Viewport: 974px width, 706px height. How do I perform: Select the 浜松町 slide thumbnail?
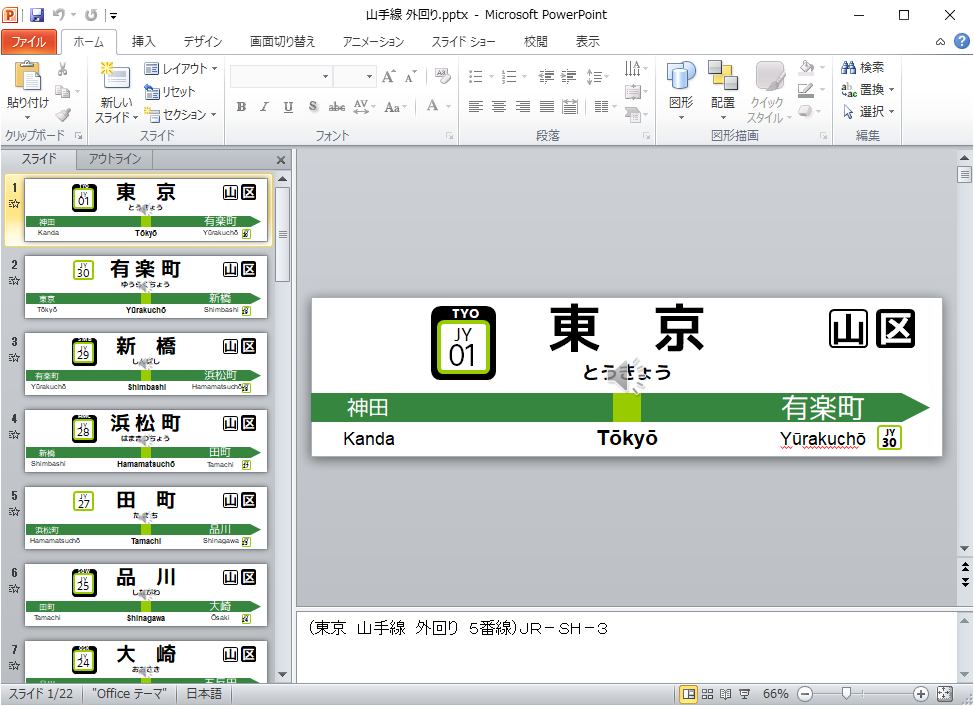coord(146,441)
